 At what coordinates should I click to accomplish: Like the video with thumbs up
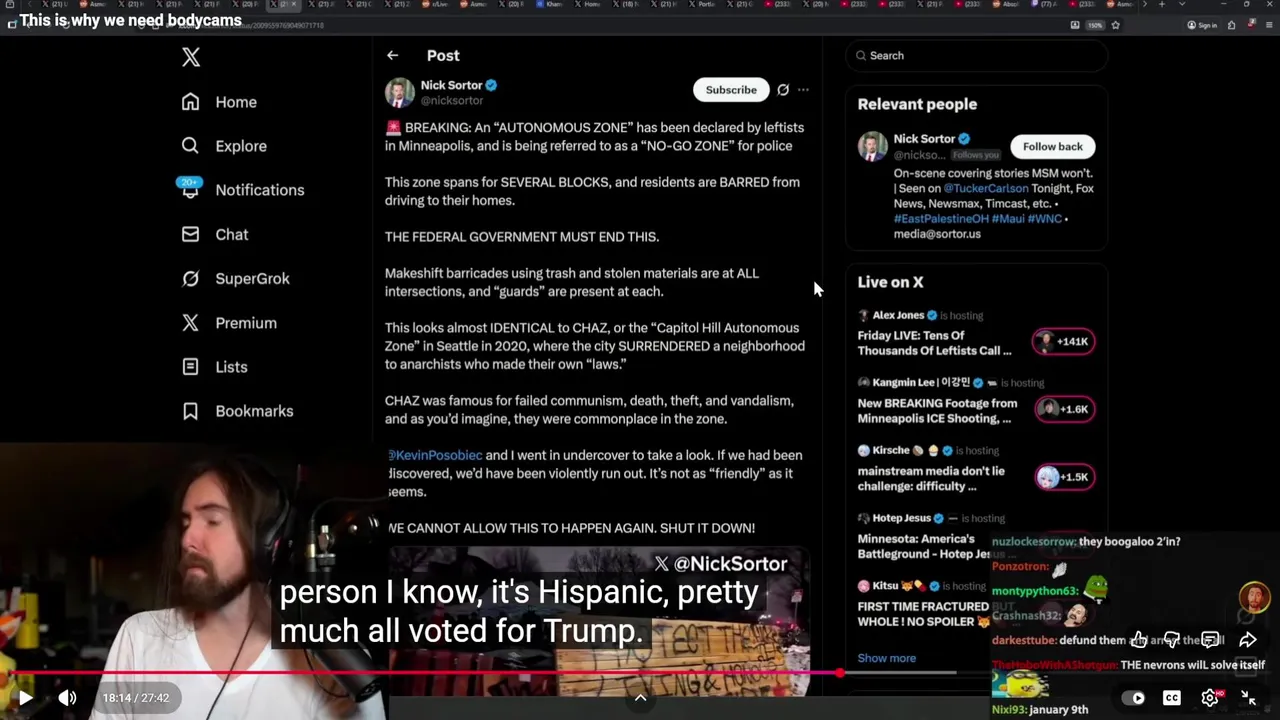click(1139, 640)
